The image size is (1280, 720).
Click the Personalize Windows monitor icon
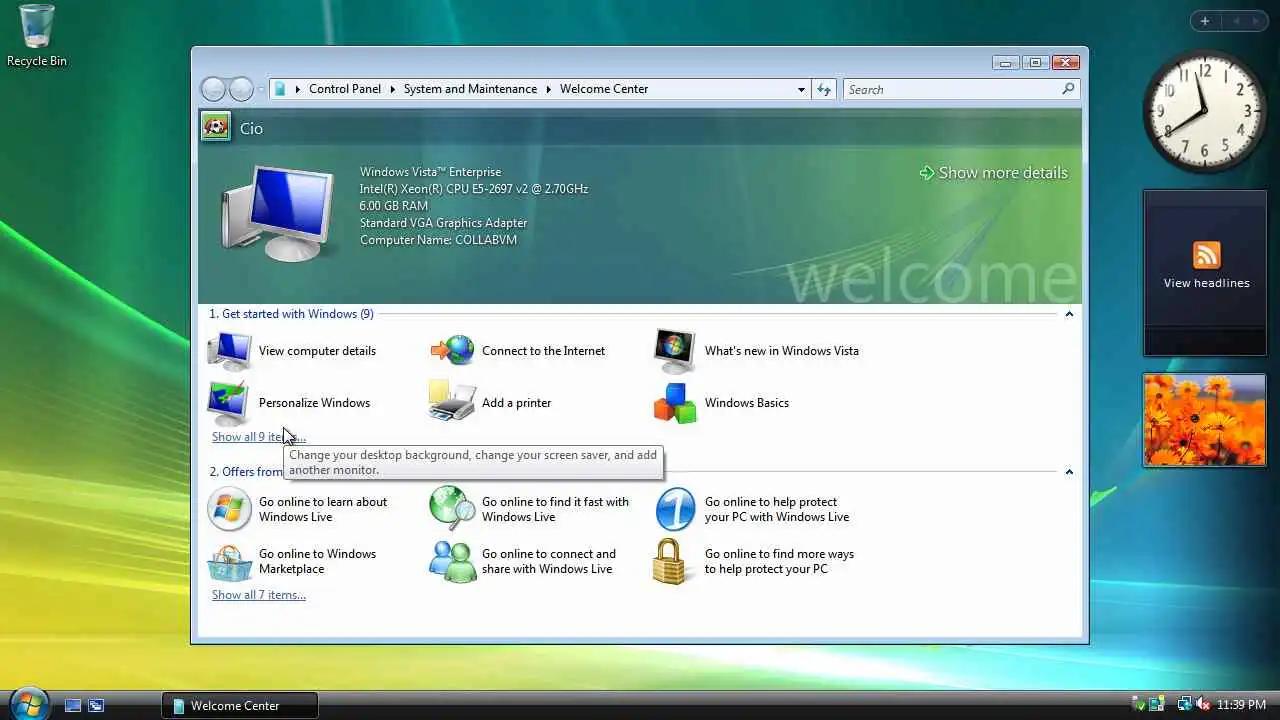pyautogui.click(x=229, y=403)
